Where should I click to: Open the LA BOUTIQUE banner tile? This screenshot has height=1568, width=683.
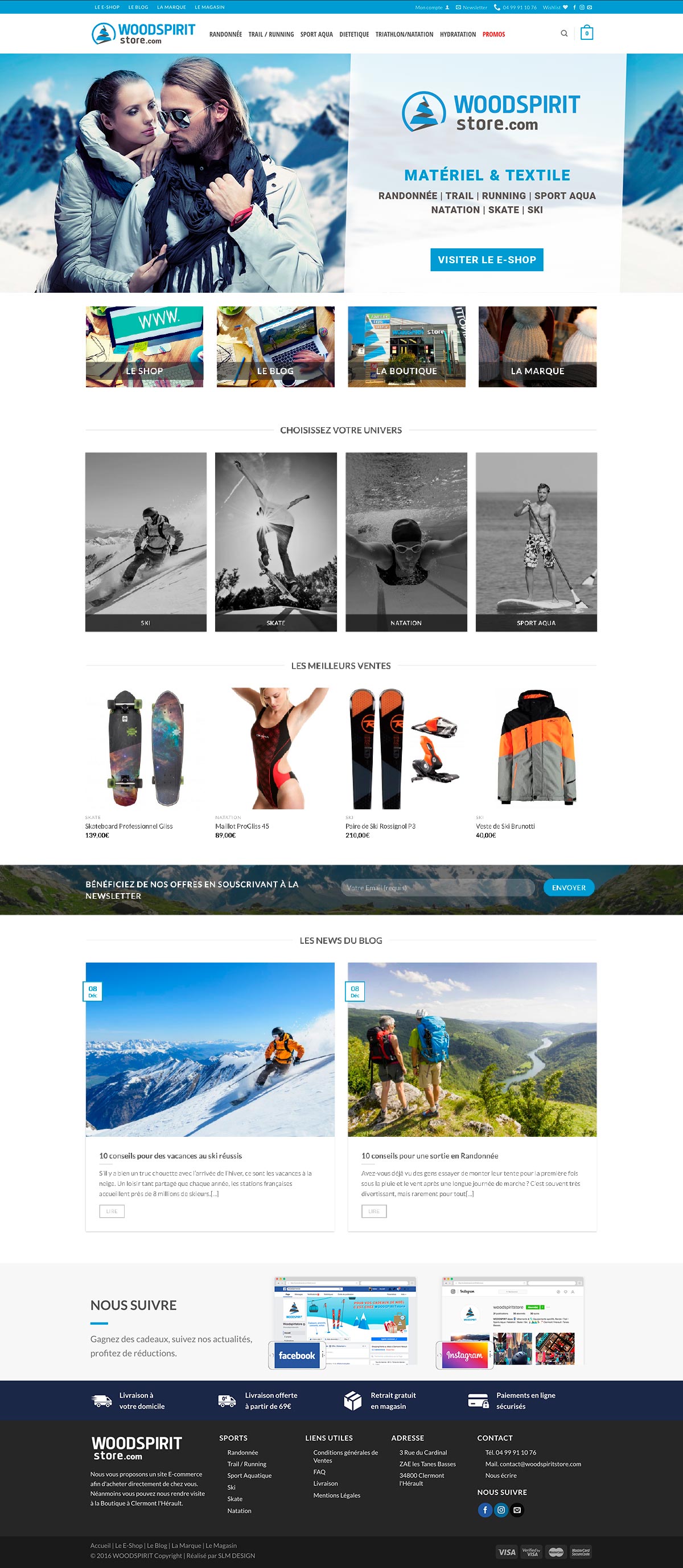point(406,346)
